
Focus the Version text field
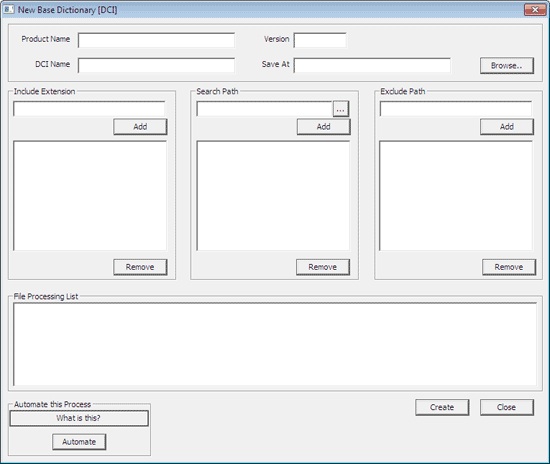click(x=320, y=40)
